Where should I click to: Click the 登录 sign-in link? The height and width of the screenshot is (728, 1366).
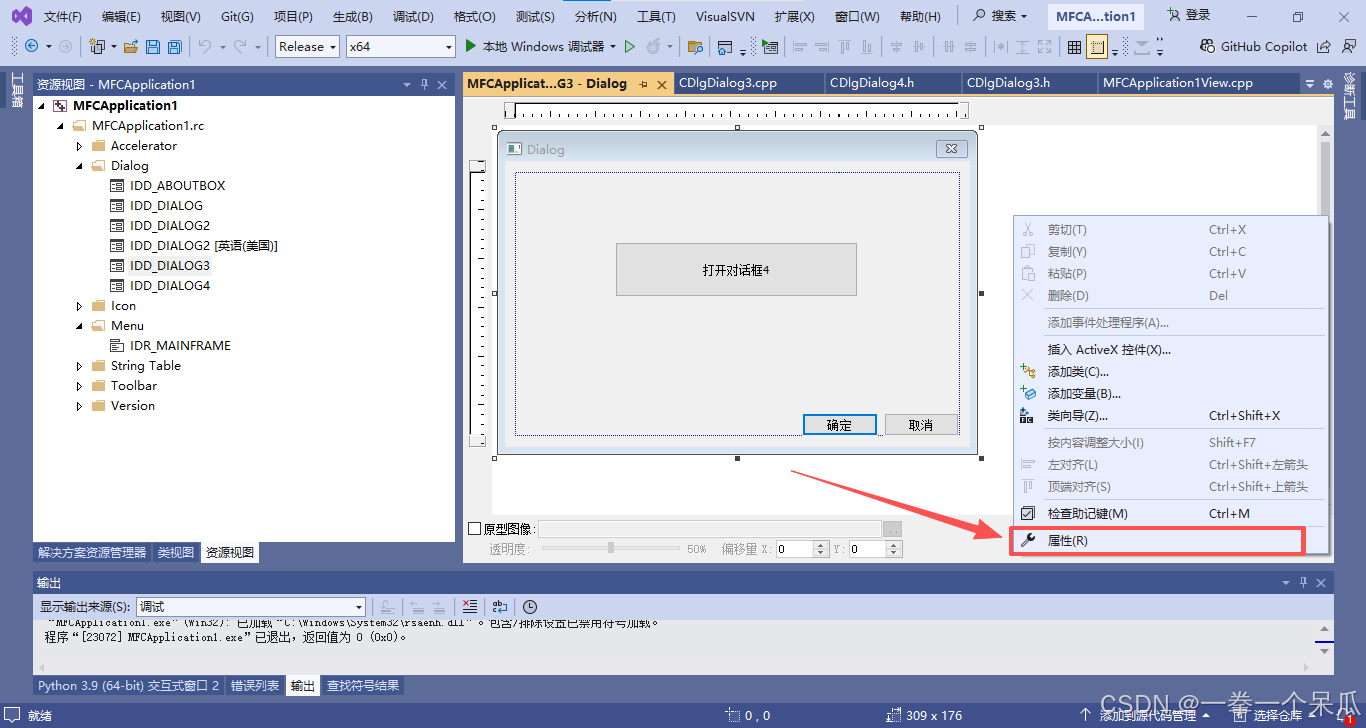tap(1188, 15)
